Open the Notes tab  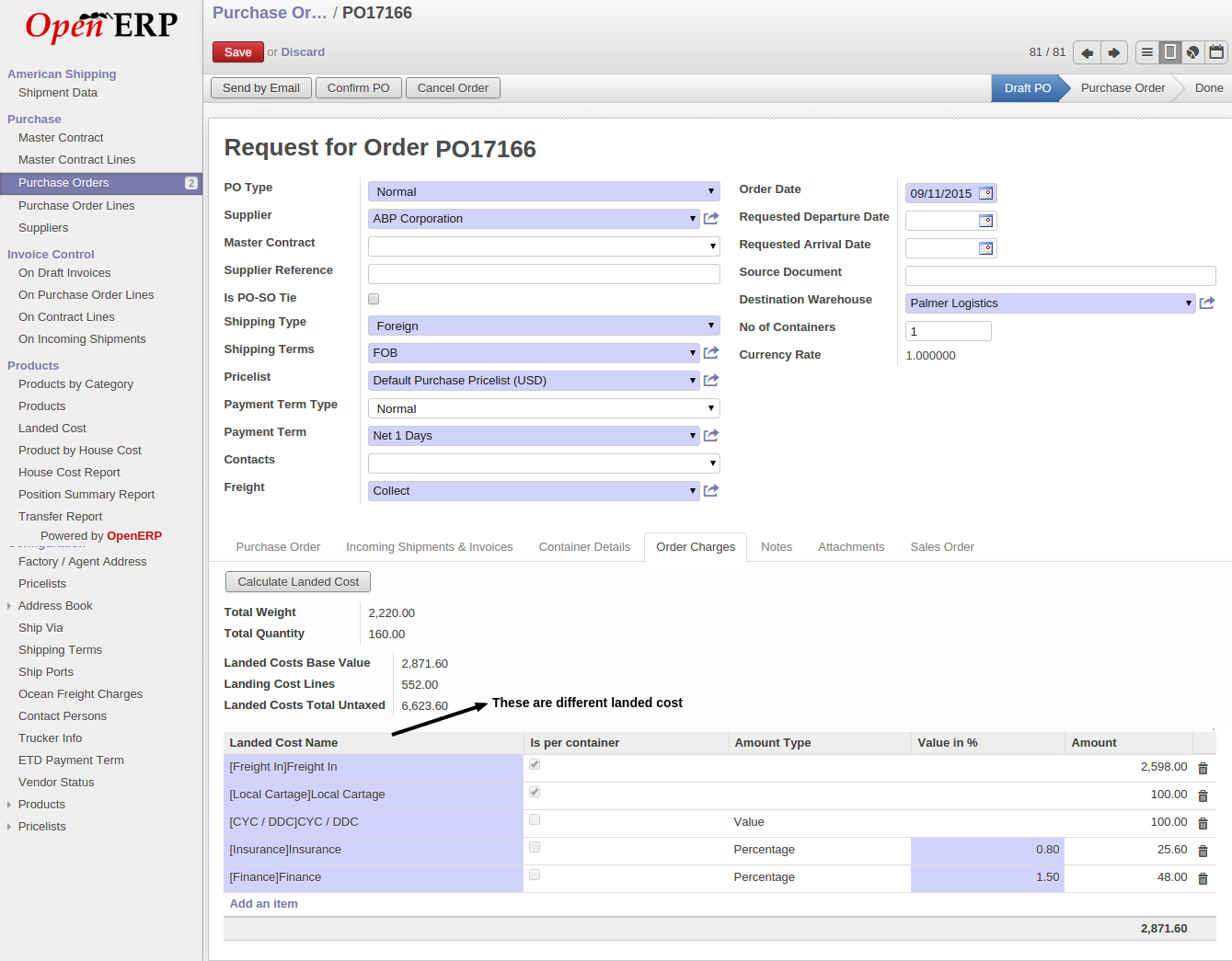pos(777,547)
